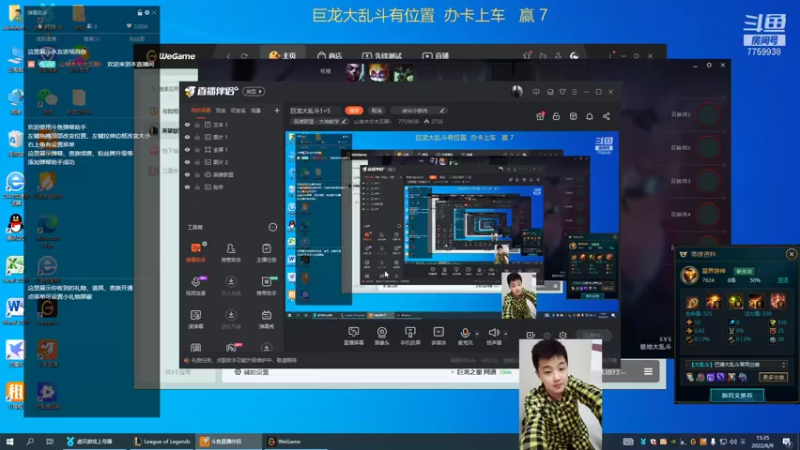800x450 pixels.
Task: Open the 视频连麦 tool icon
Action: point(195,286)
